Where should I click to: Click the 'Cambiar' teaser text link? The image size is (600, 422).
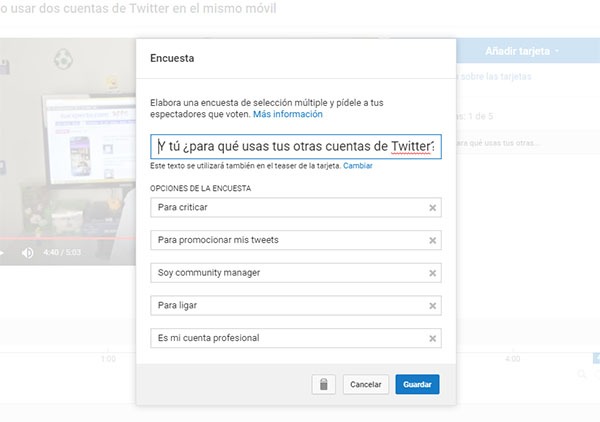tap(357, 165)
